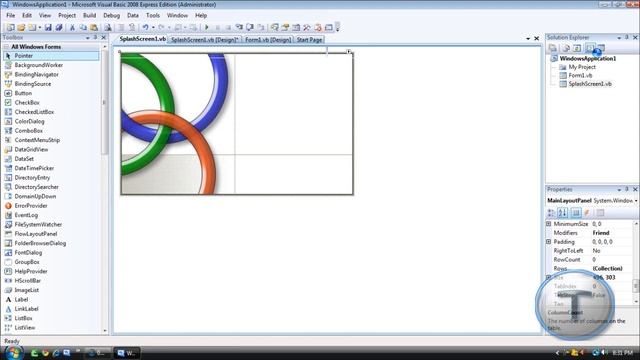Open the Solution Explorer window options dropdown

coord(619,38)
